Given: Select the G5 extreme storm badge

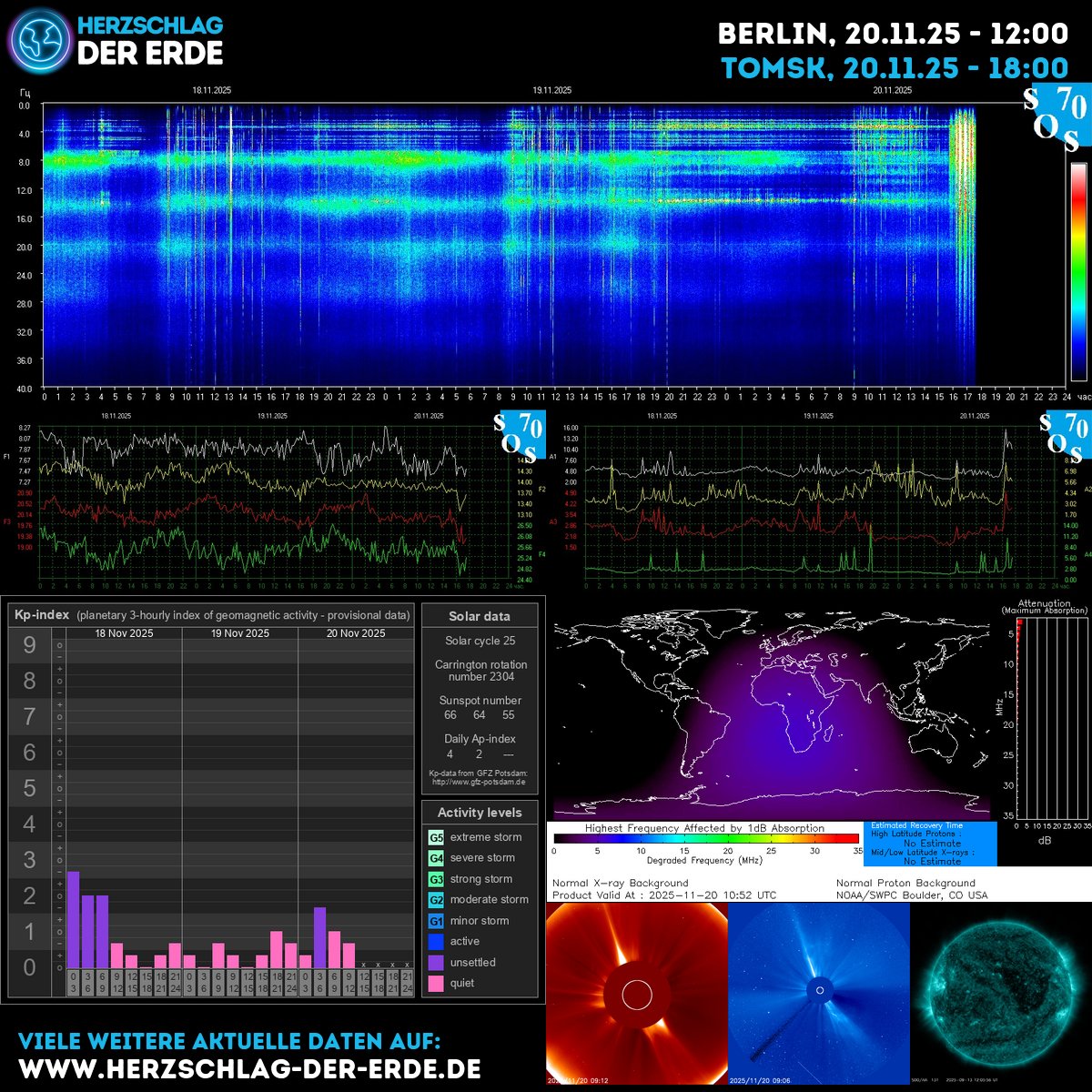Looking at the screenshot, I should tap(434, 836).
